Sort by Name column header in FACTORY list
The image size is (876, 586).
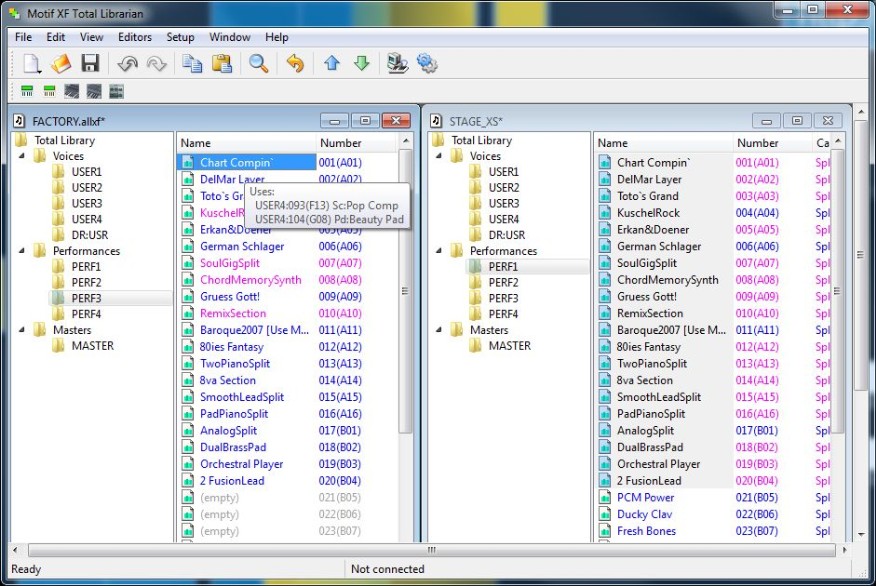point(246,143)
